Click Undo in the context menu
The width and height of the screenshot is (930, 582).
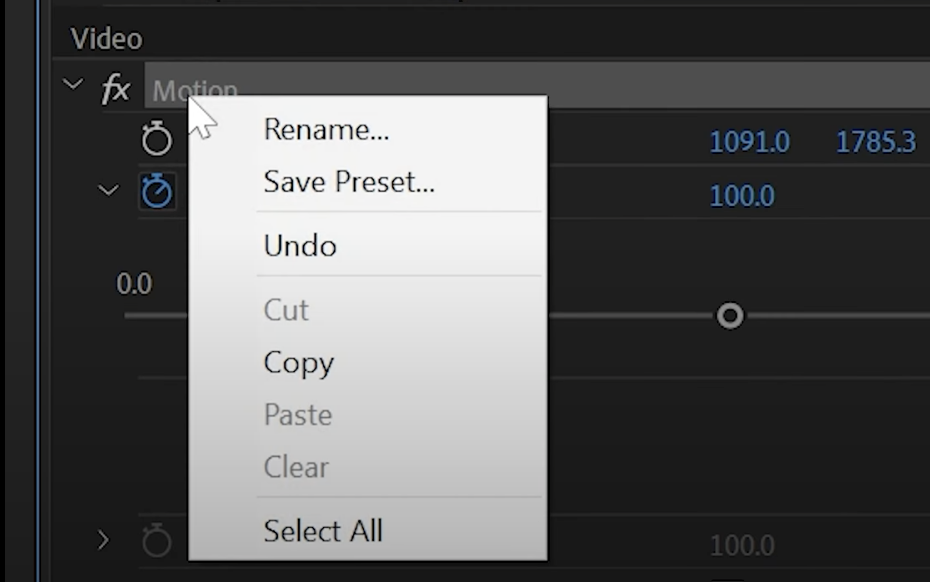pos(298,245)
